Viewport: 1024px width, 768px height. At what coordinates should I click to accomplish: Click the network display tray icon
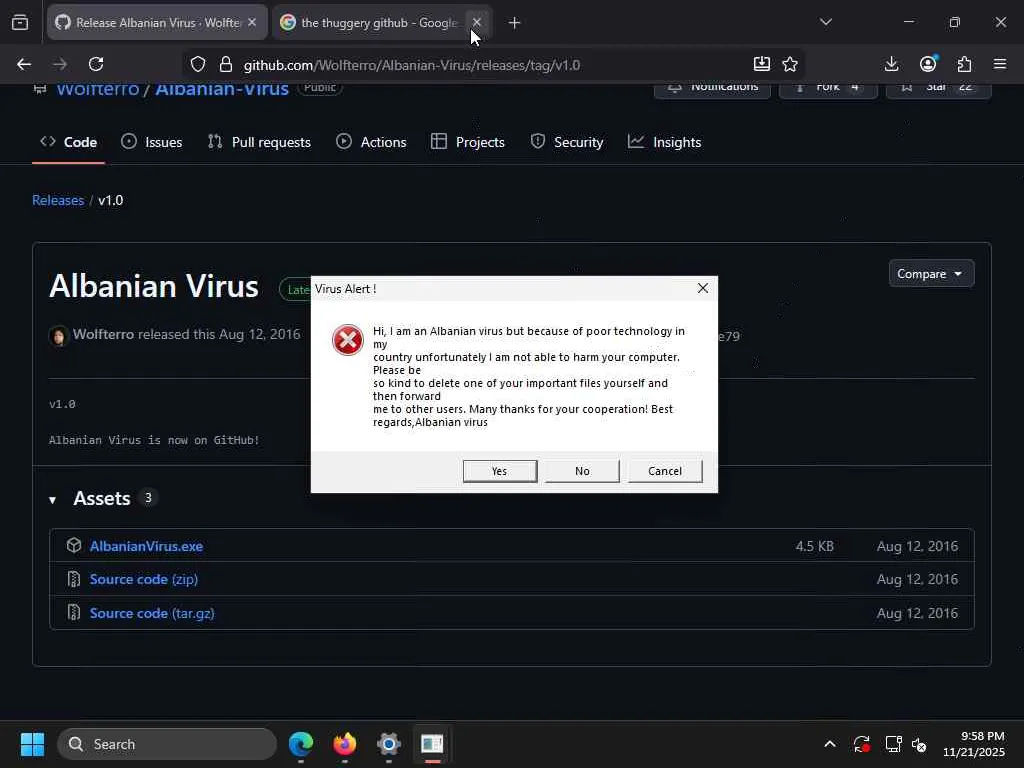pyautogui.click(x=893, y=744)
